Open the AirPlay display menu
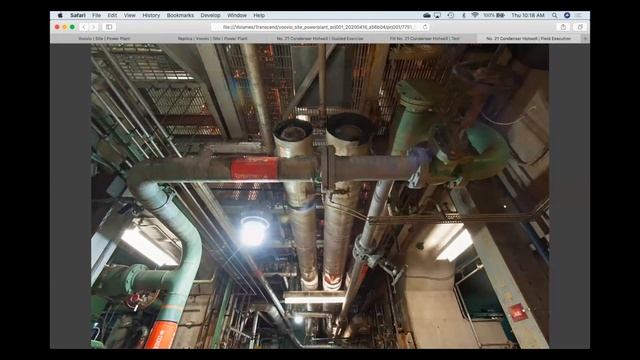640x360 pixels. pos(438,15)
